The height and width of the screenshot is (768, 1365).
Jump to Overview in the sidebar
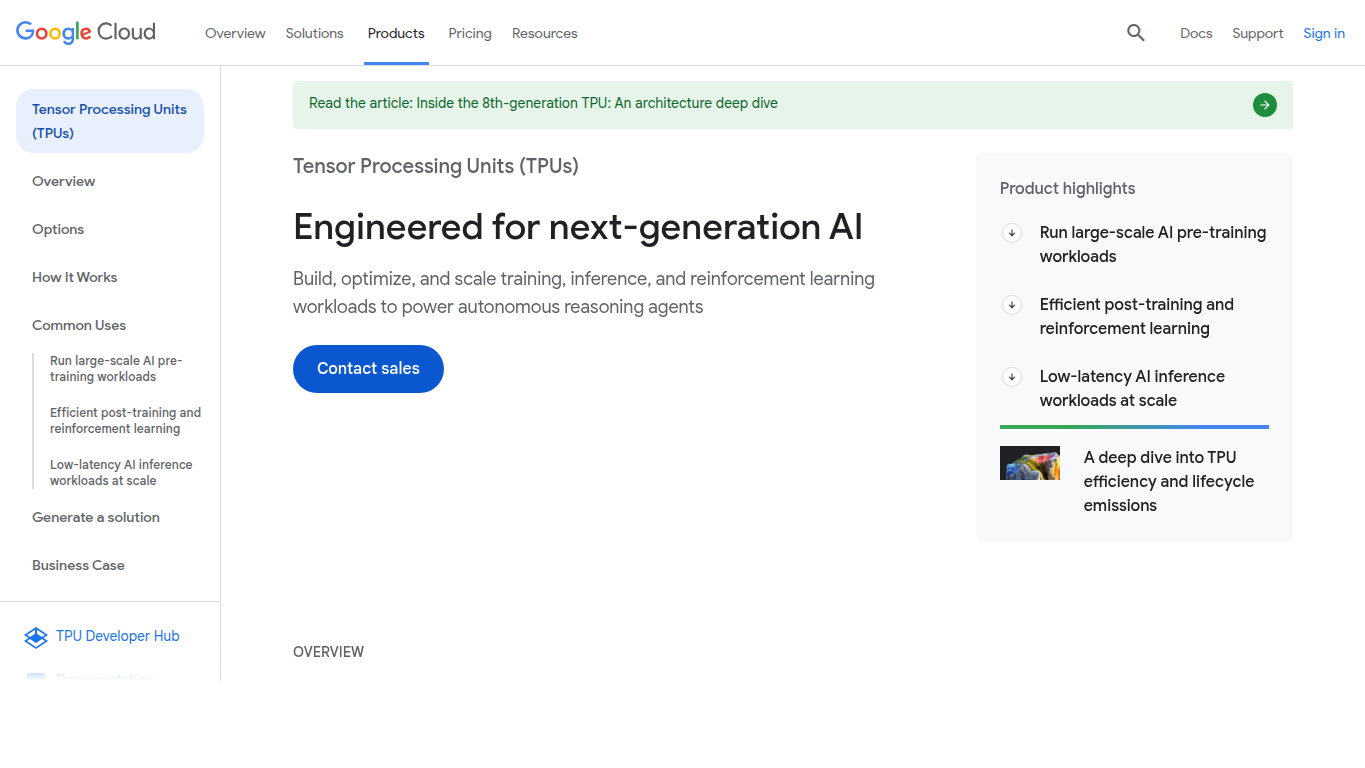pyautogui.click(x=64, y=181)
